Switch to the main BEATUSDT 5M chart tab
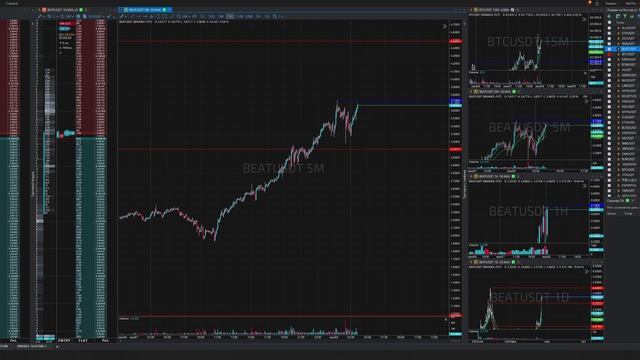Screen dimensions: 640x360 144,9
